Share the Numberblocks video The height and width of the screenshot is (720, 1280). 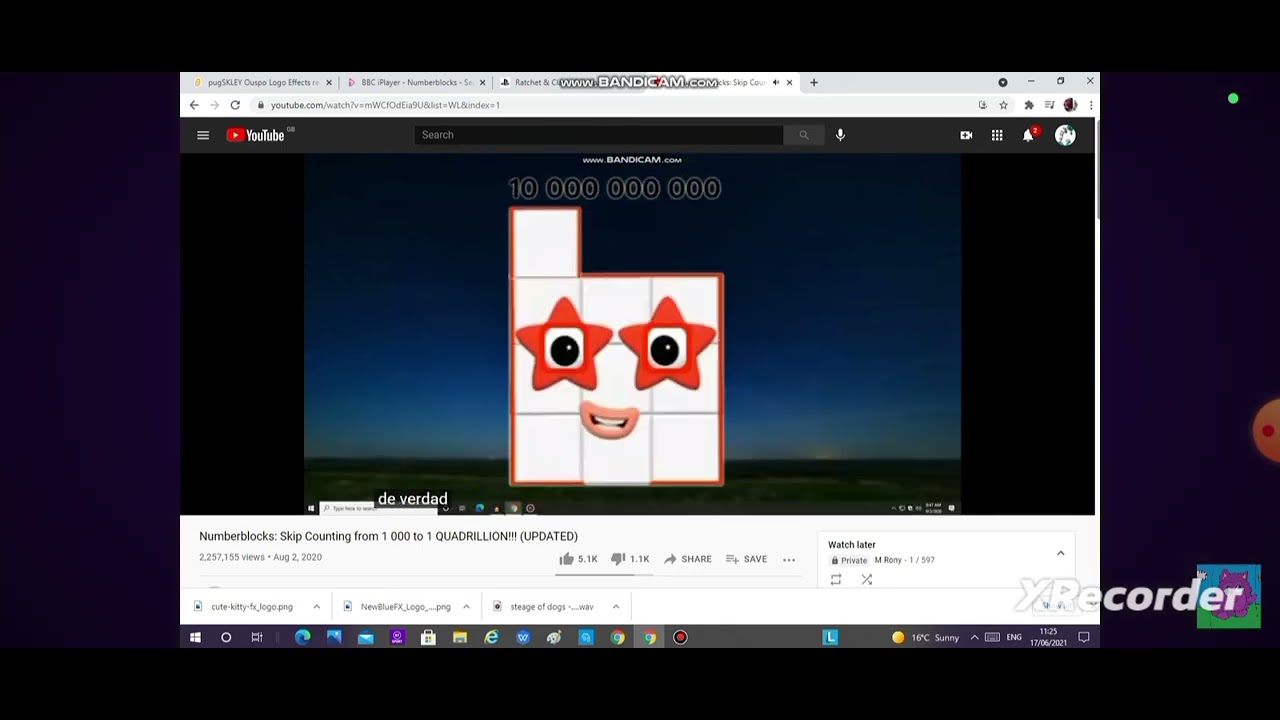tap(688, 559)
